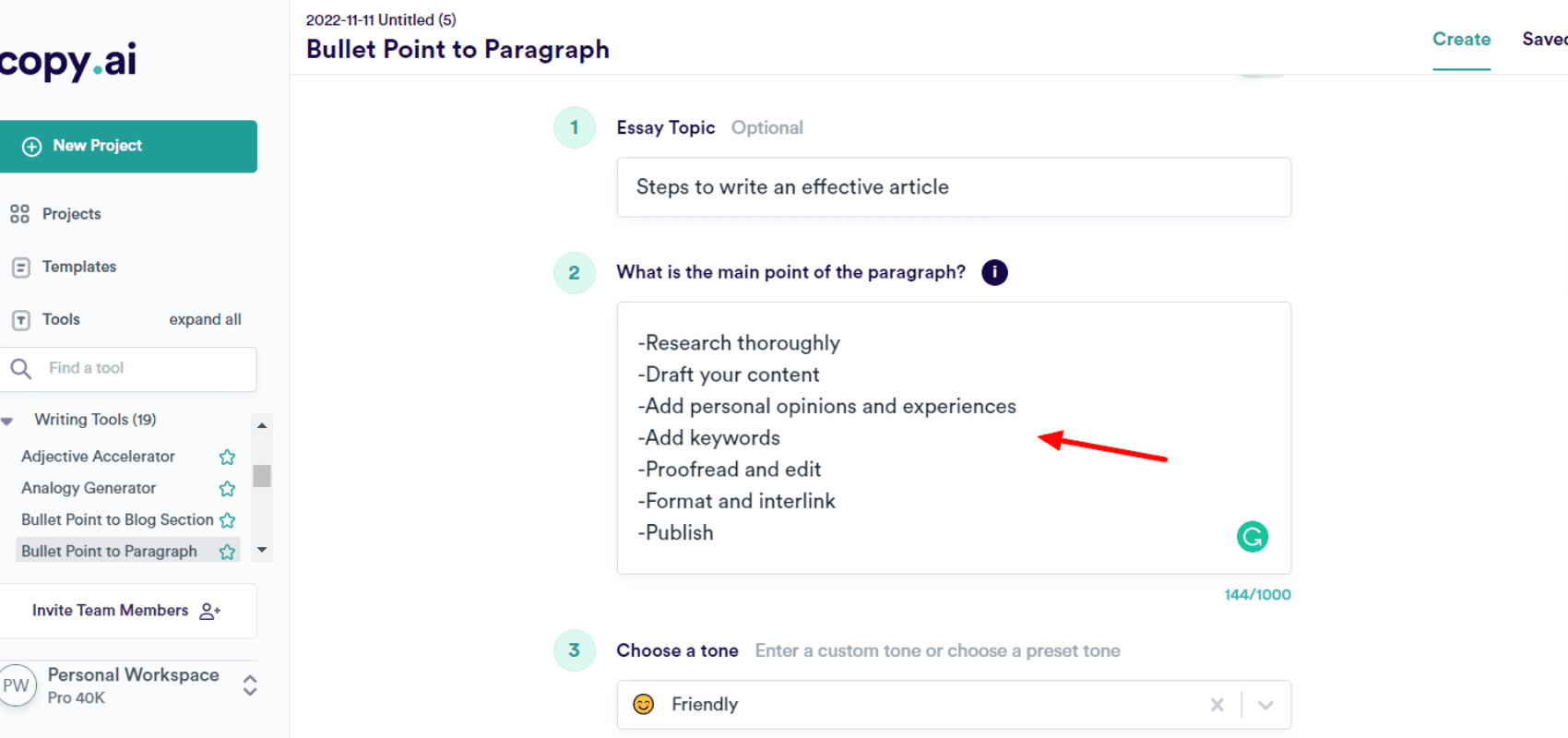Click the Essay Topic input field
This screenshot has height=738, width=1568.
953,187
